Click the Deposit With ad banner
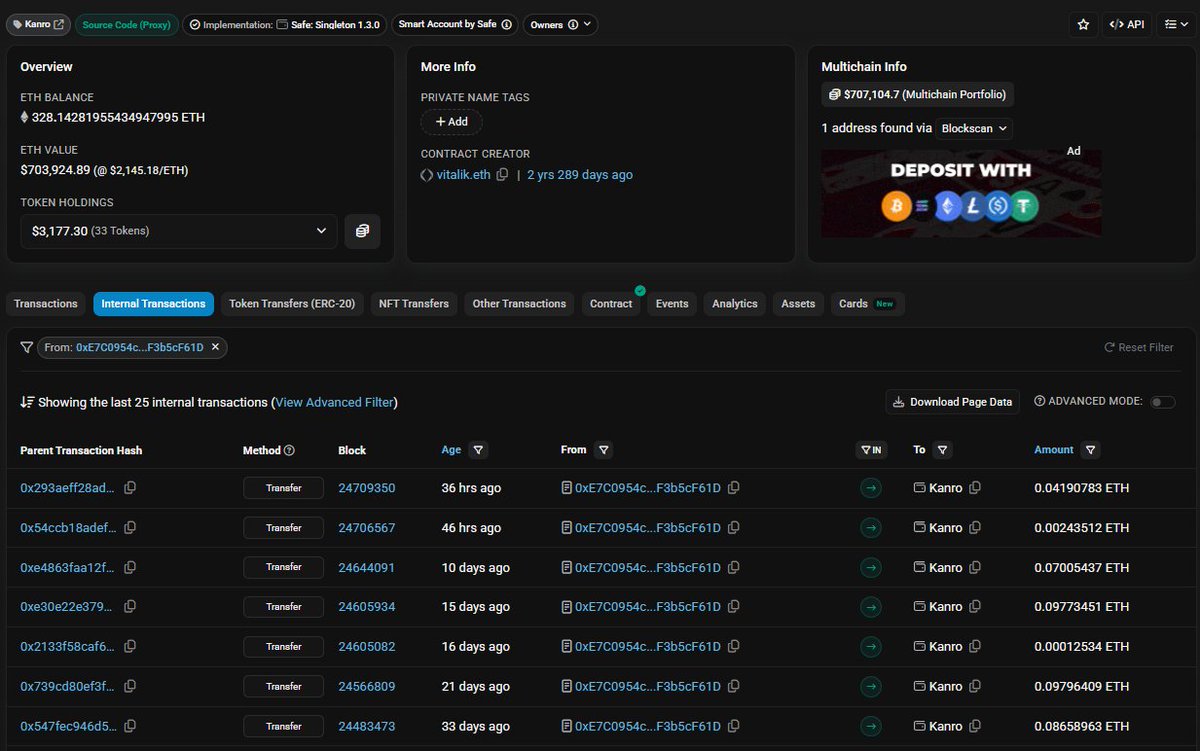 coord(961,193)
